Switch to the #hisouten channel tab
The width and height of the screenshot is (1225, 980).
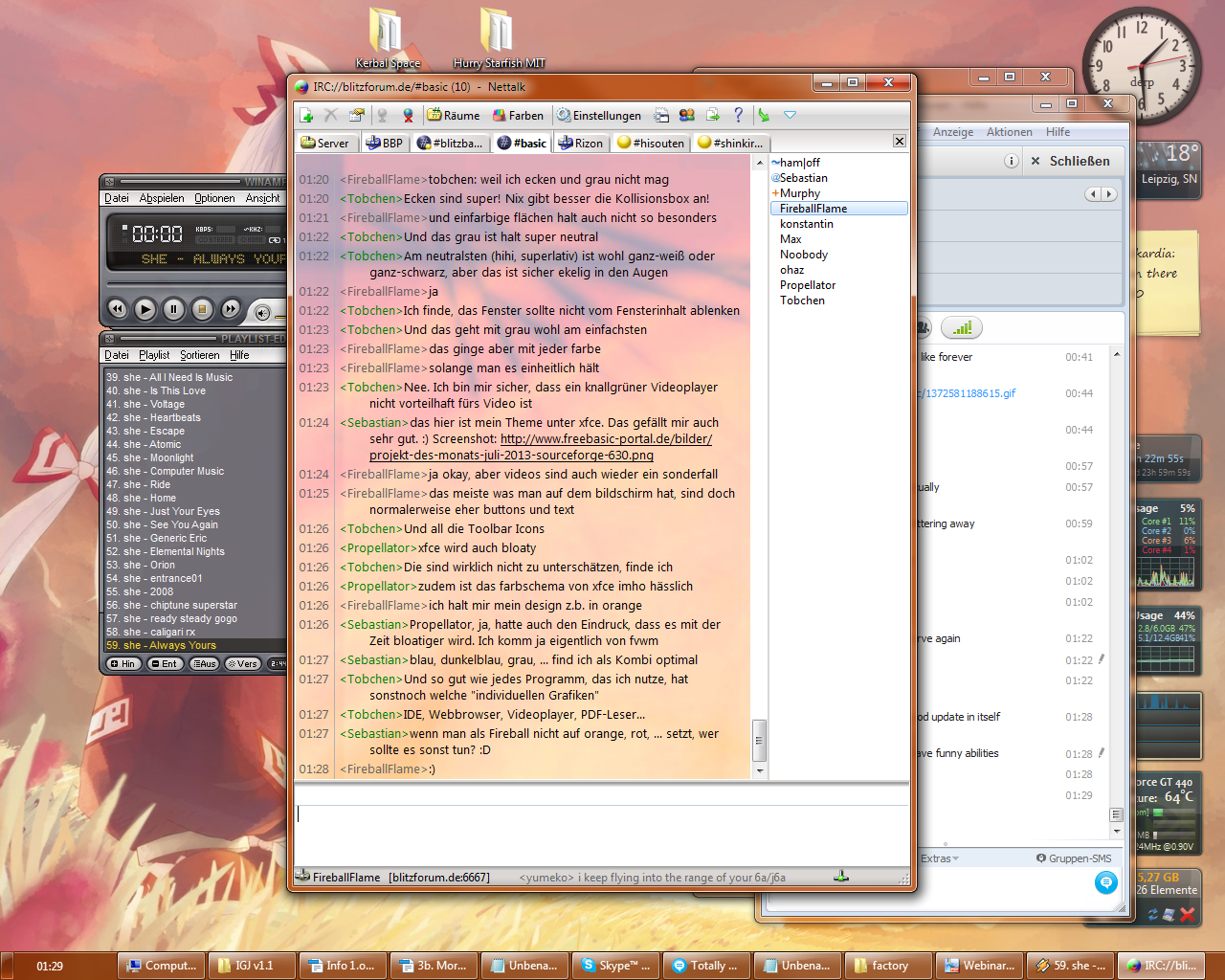tap(651, 143)
